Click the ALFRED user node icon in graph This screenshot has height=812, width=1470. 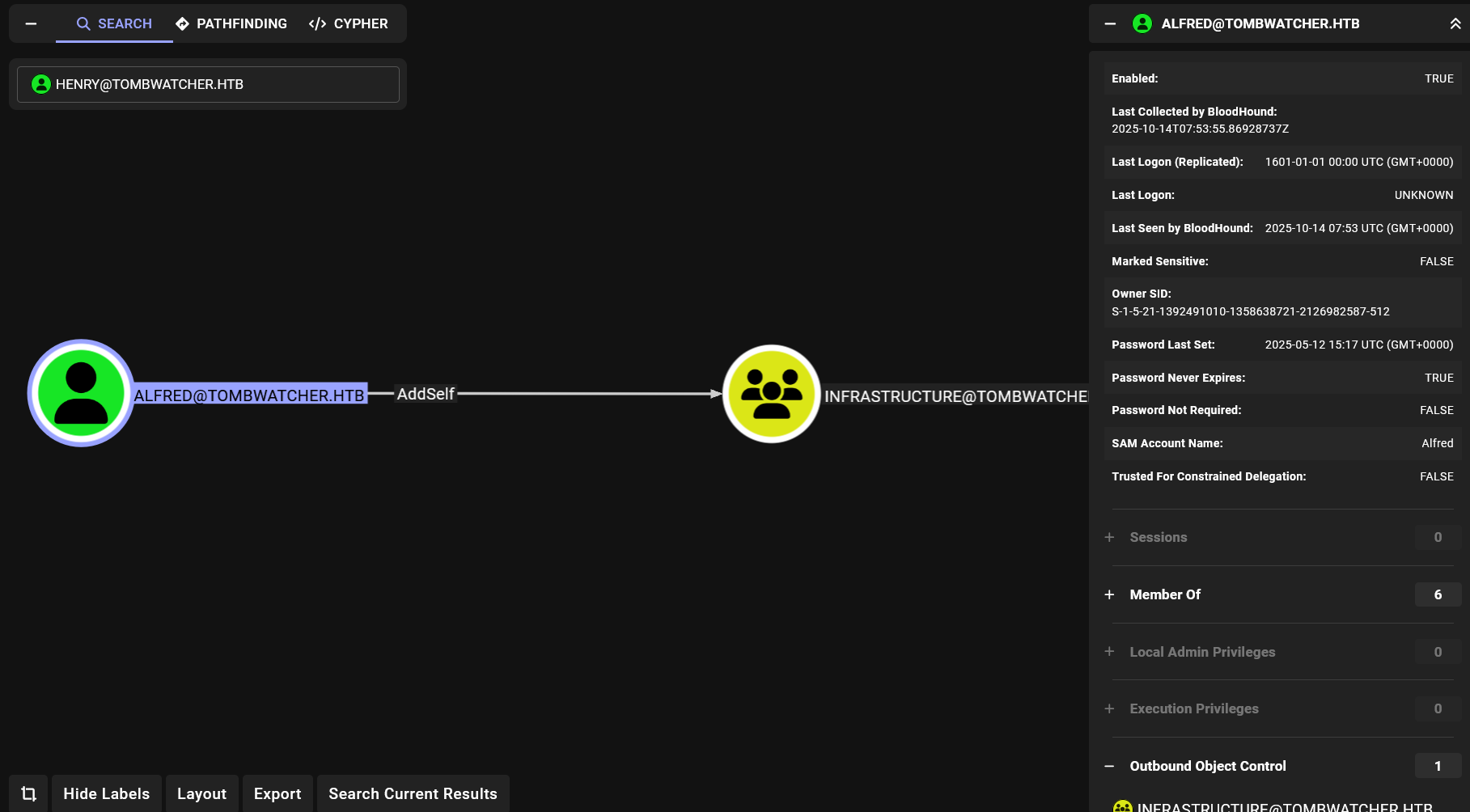(81, 393)
